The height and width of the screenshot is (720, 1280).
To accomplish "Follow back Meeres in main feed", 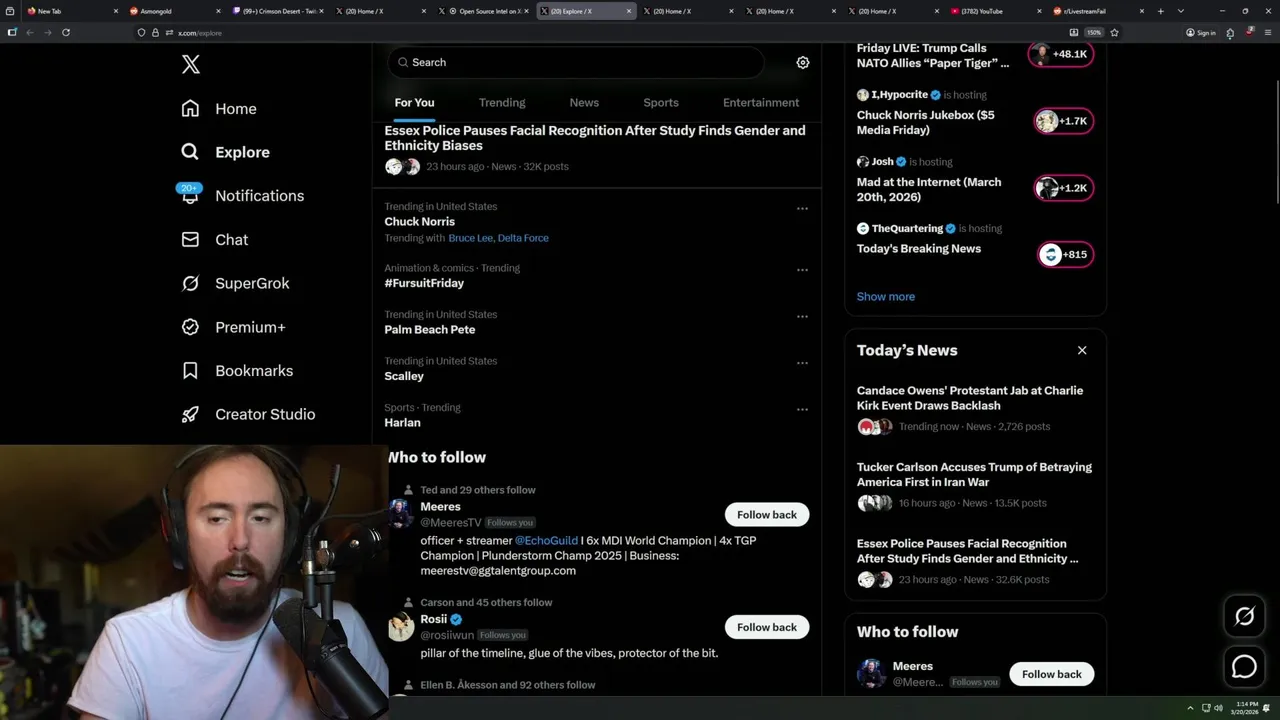I will pos(767,515).
